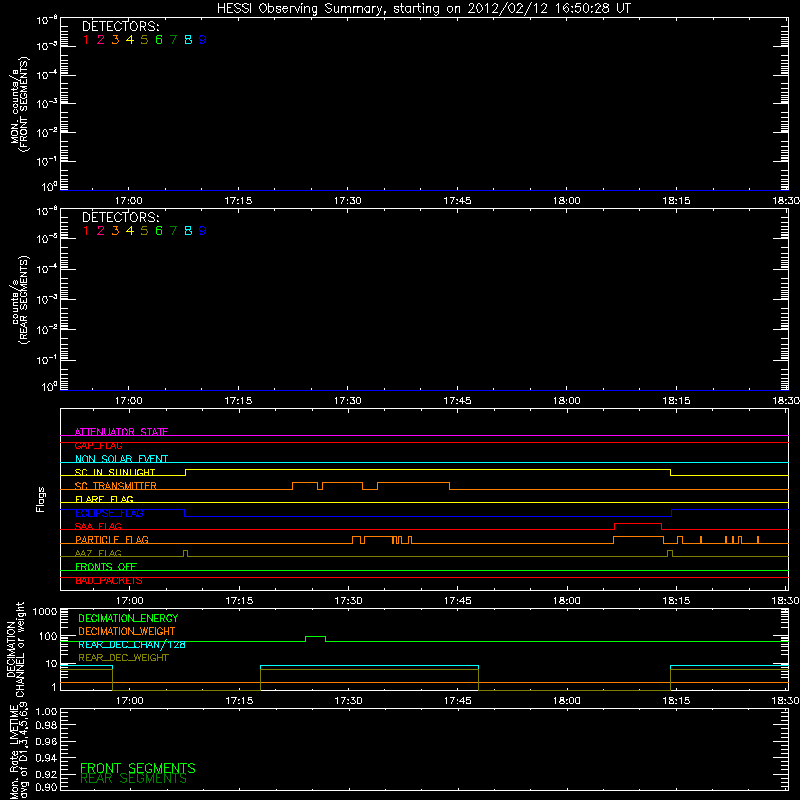Click the FRONTS_OFF flag label

coord(106,567)
